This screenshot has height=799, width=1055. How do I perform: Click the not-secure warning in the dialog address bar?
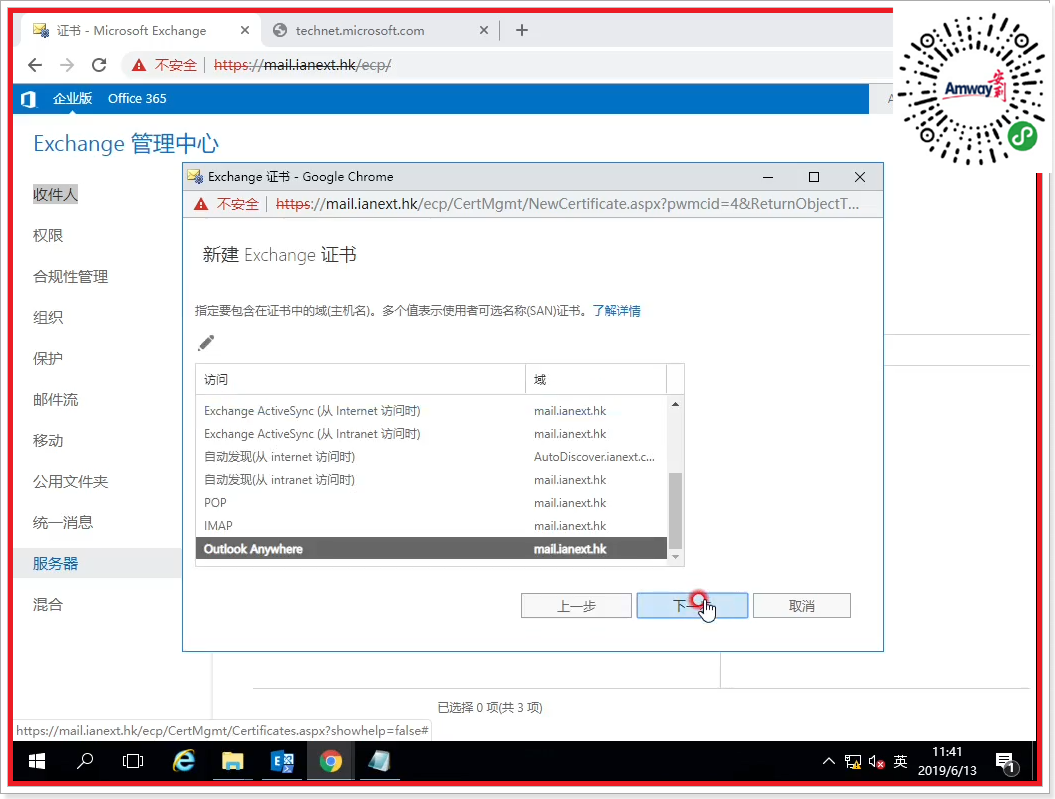click(x=201, y=204)
